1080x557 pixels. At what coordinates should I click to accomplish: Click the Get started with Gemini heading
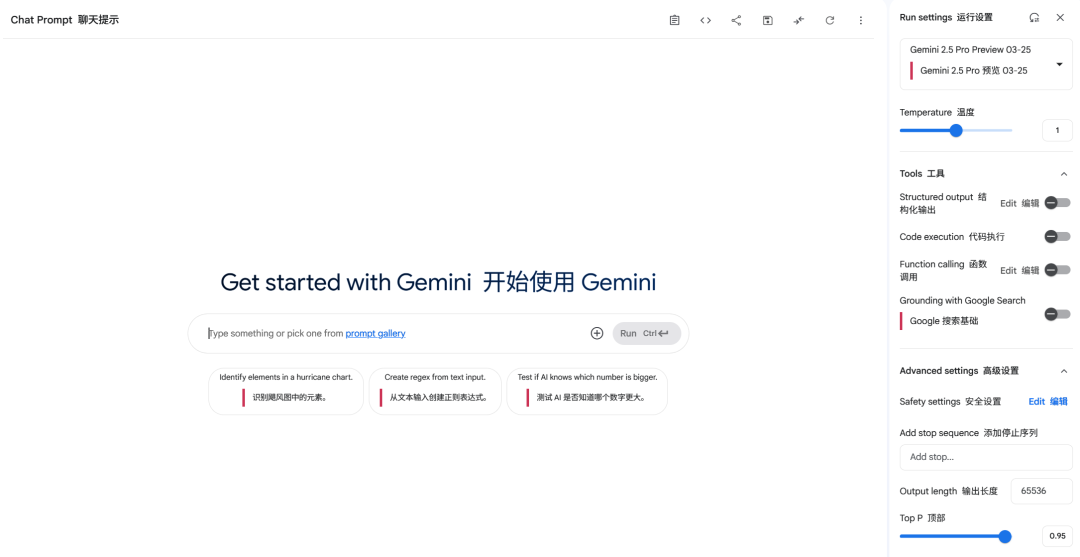[438, 282]
